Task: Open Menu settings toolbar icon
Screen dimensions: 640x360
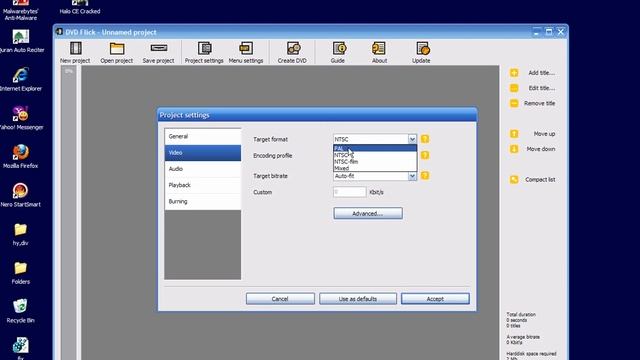Action: pos(246,48)
